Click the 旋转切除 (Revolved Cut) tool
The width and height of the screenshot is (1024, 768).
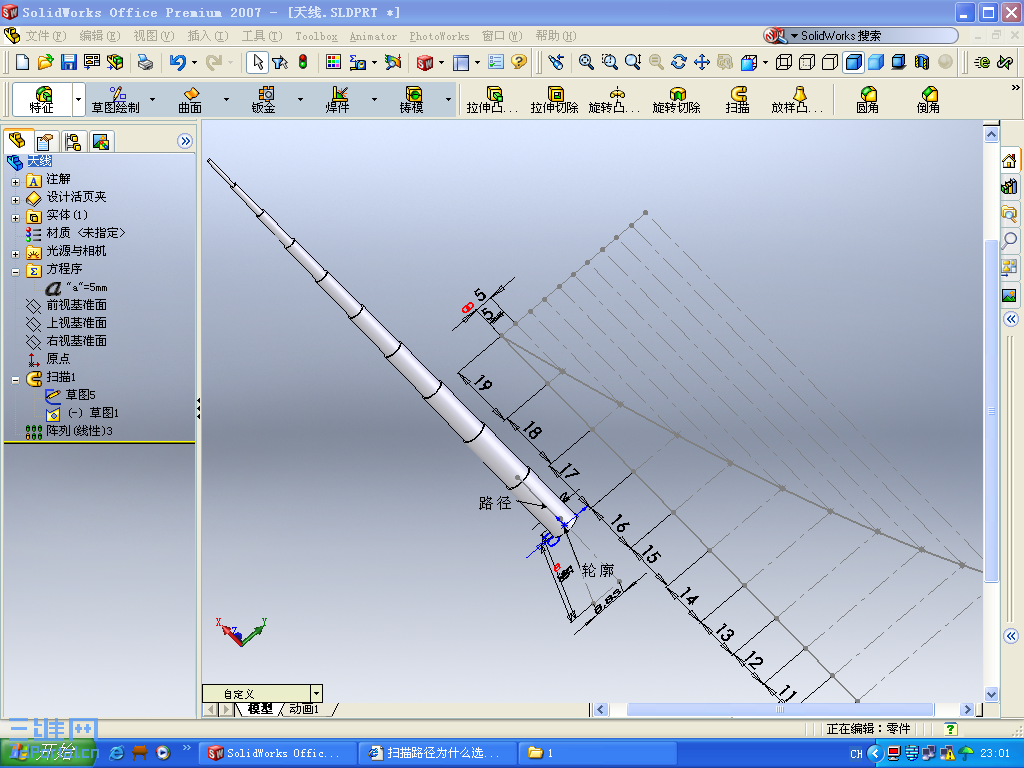(676, 99)
